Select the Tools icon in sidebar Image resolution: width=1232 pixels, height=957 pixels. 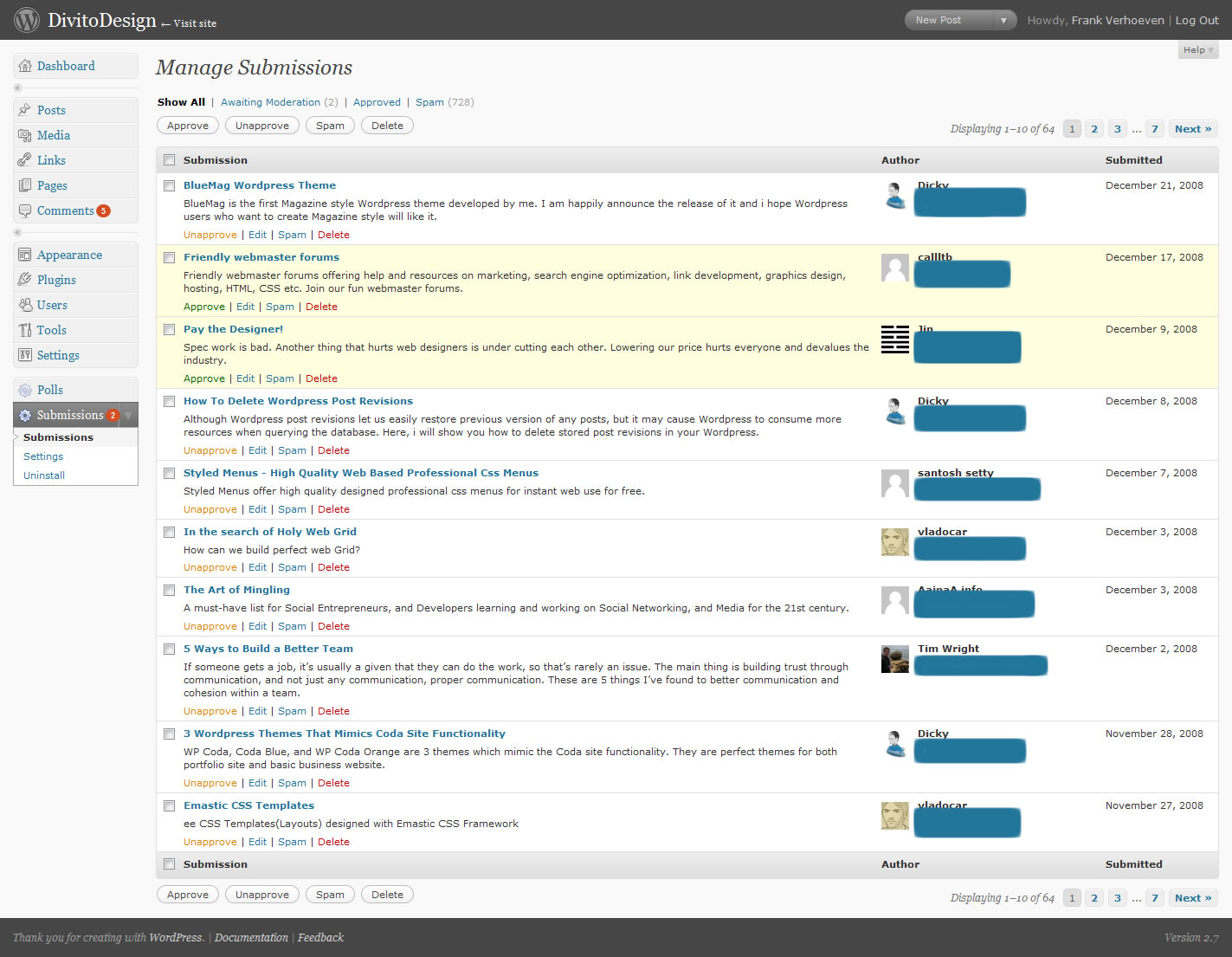[x=25, y=330]
